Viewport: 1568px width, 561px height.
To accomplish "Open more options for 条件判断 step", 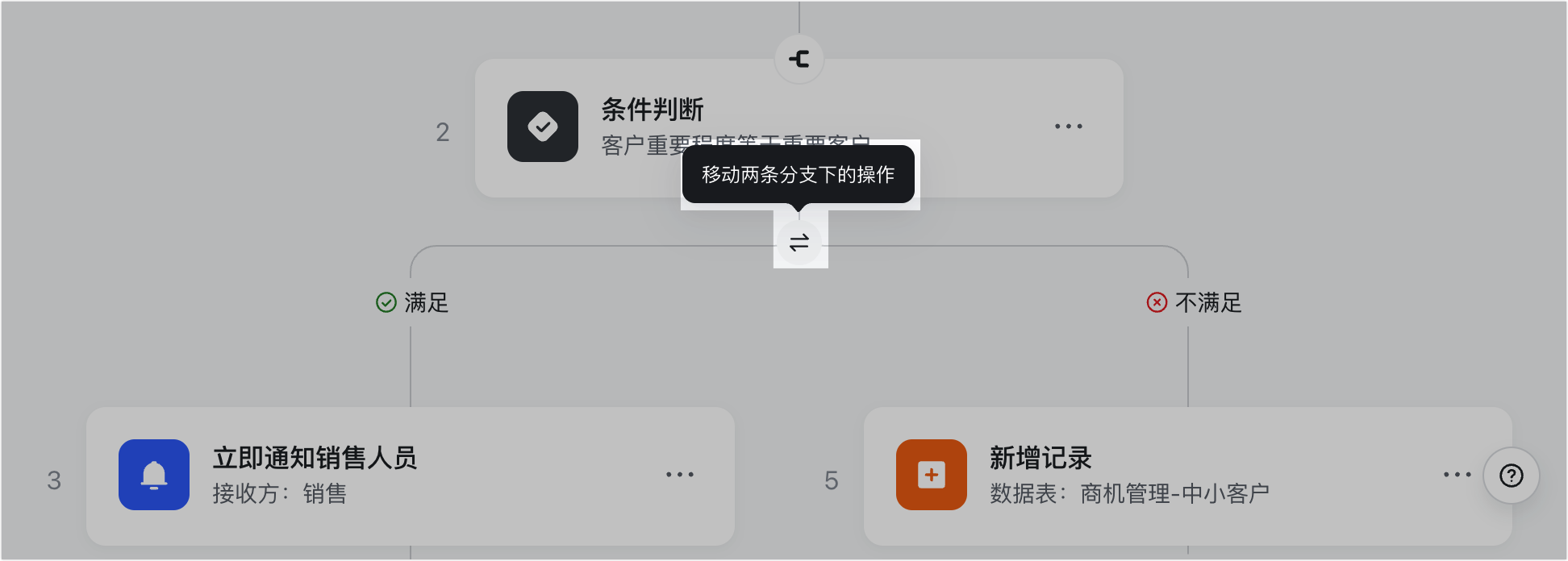I will pos(1069,127).
